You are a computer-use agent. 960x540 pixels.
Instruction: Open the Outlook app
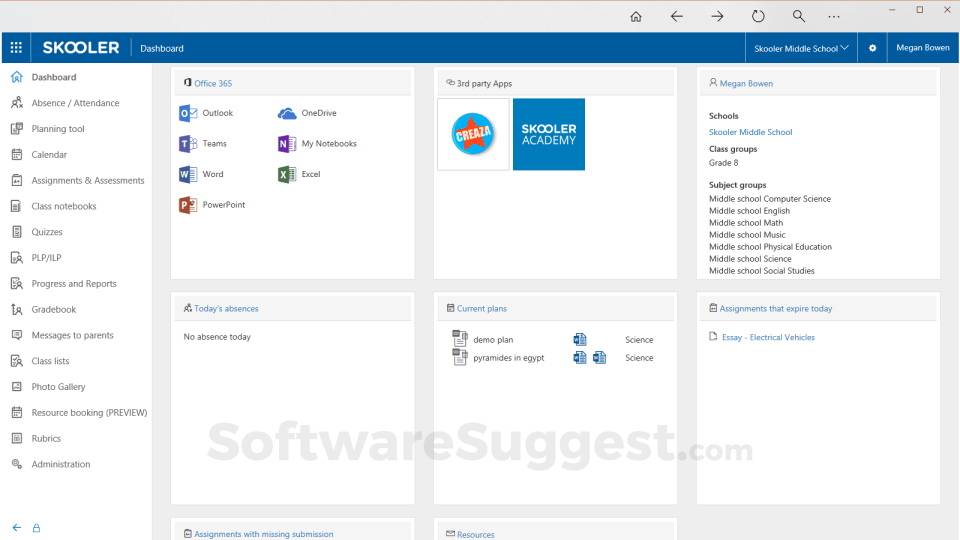206,113
